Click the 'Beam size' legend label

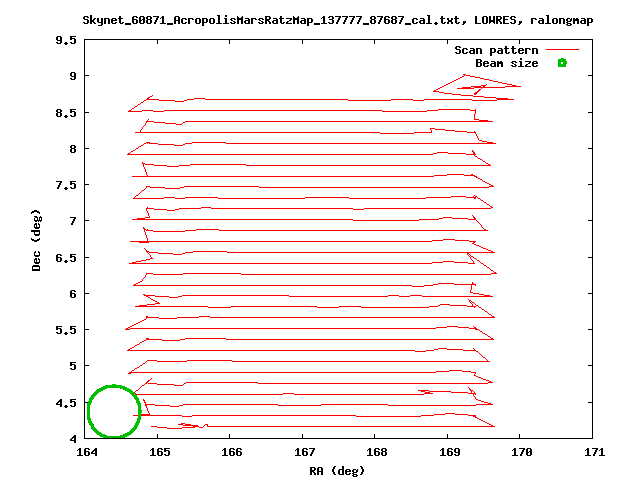pos(507,63)
